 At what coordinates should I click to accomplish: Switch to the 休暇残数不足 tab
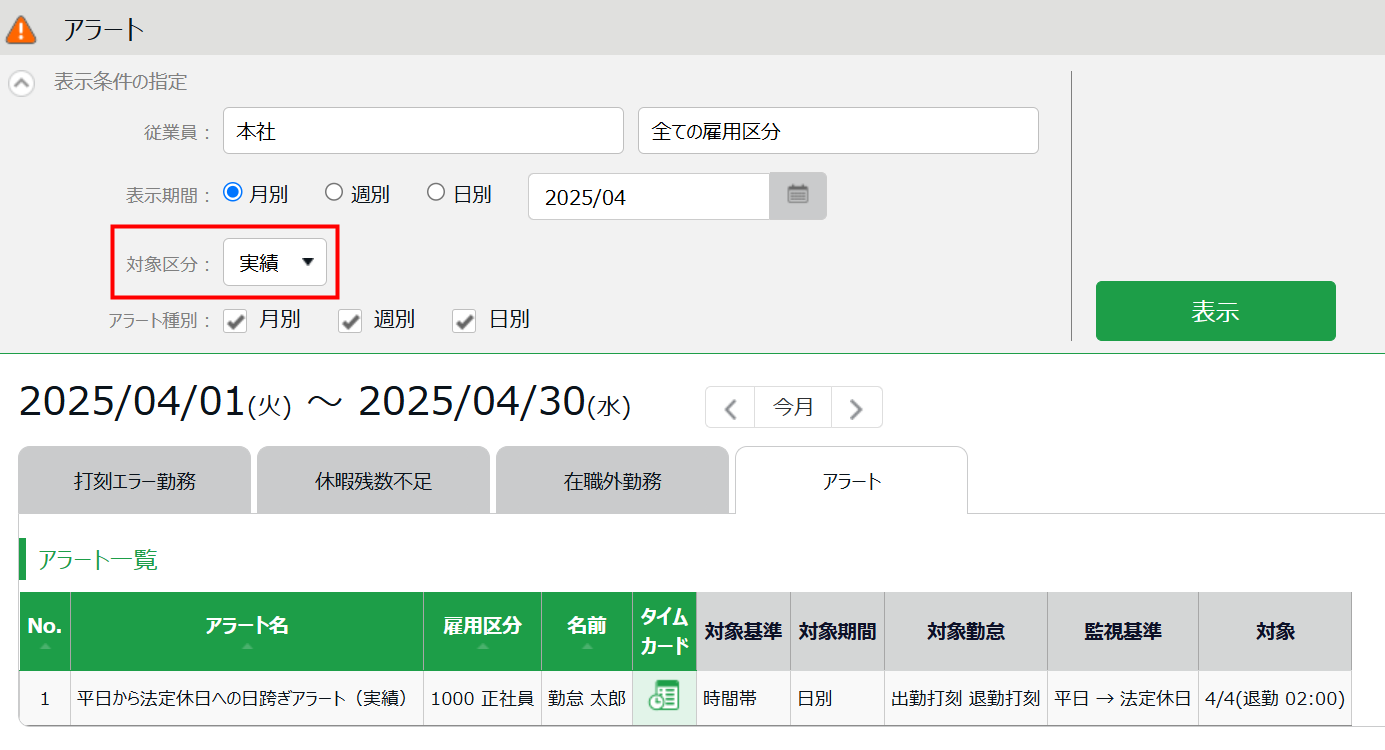(x=373, y=481)
